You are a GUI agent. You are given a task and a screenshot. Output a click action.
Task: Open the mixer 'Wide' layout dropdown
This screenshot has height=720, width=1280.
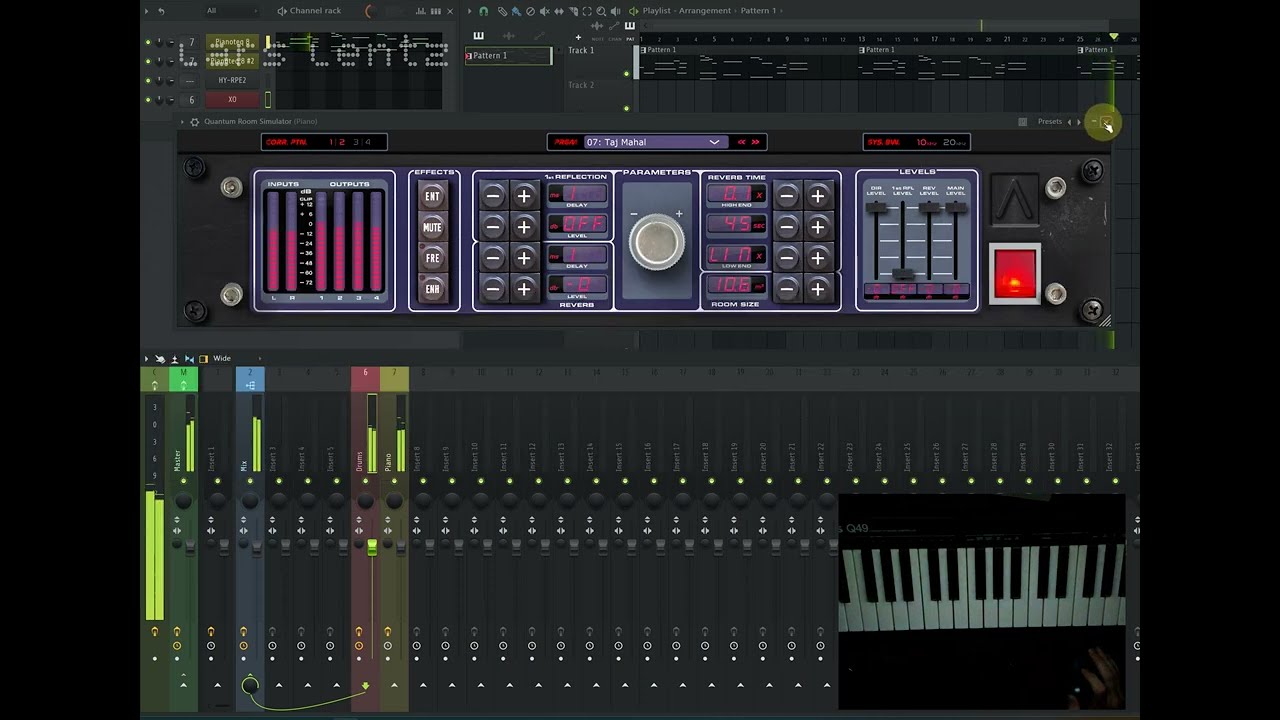tap(237, 358)
